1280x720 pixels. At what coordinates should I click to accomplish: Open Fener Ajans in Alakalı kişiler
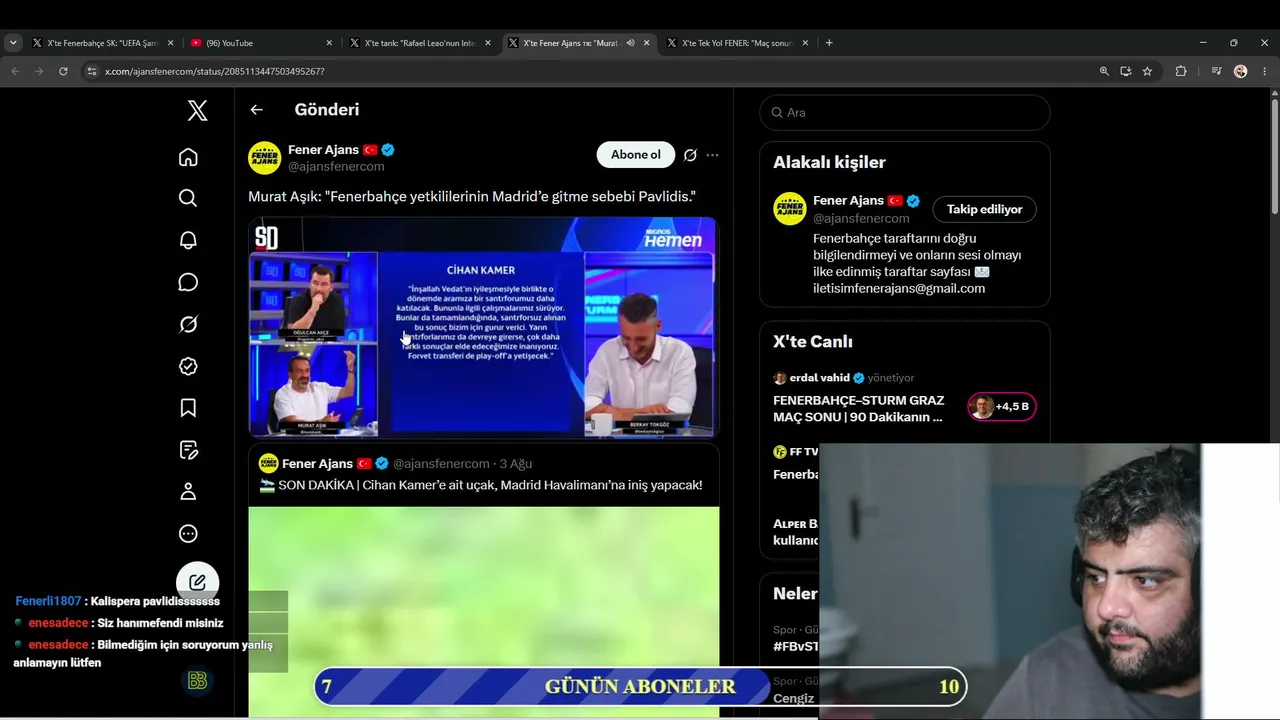click(848, 200)
